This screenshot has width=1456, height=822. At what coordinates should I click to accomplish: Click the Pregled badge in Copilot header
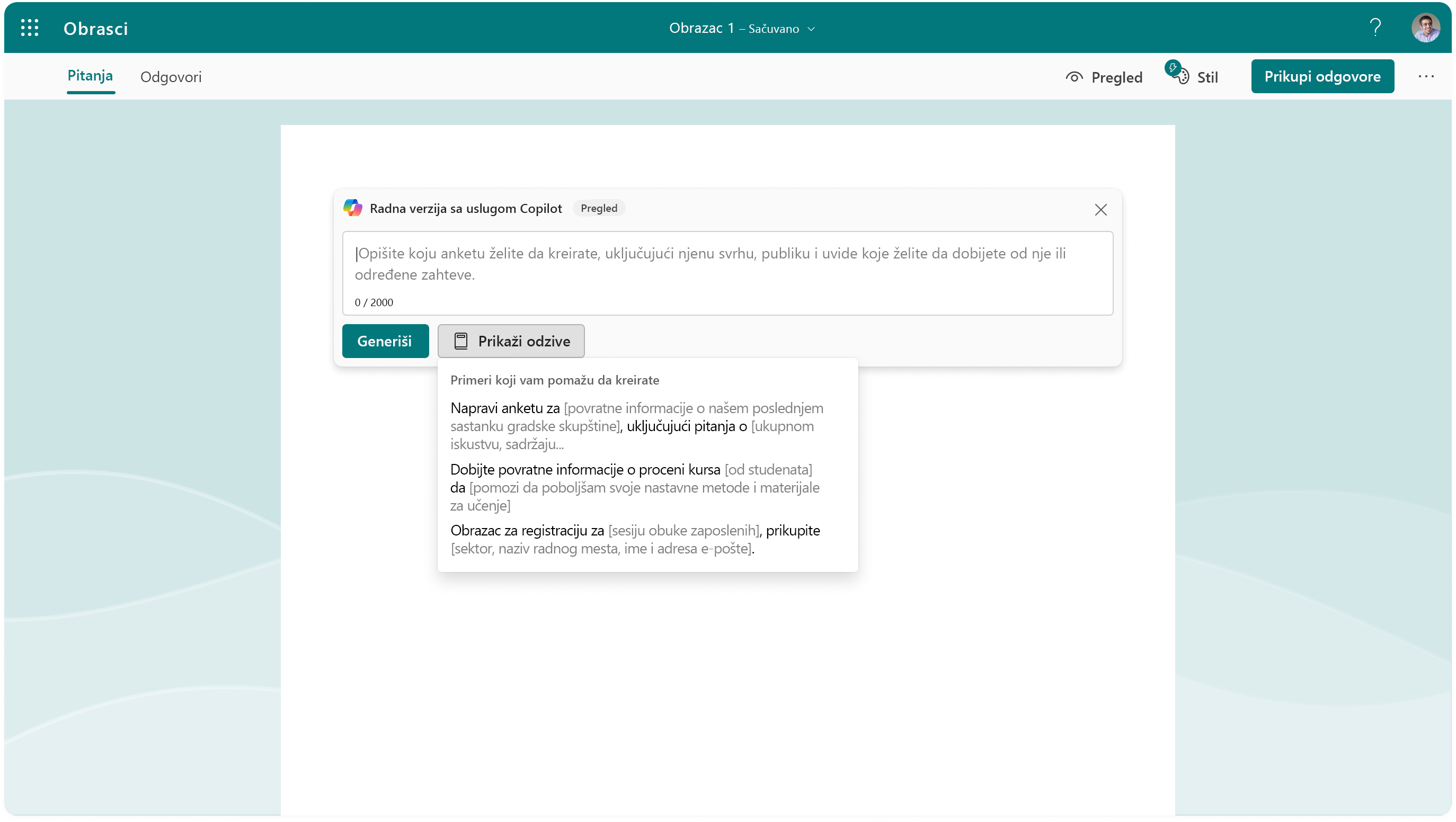(599, 208)
